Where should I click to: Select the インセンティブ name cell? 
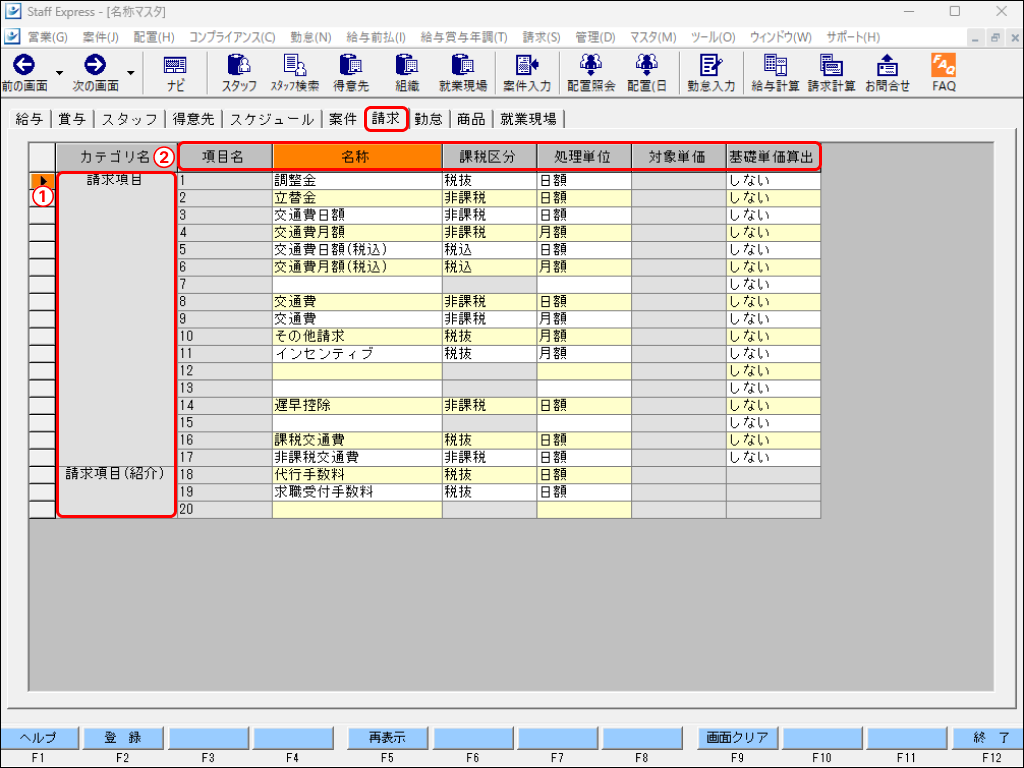357,353
